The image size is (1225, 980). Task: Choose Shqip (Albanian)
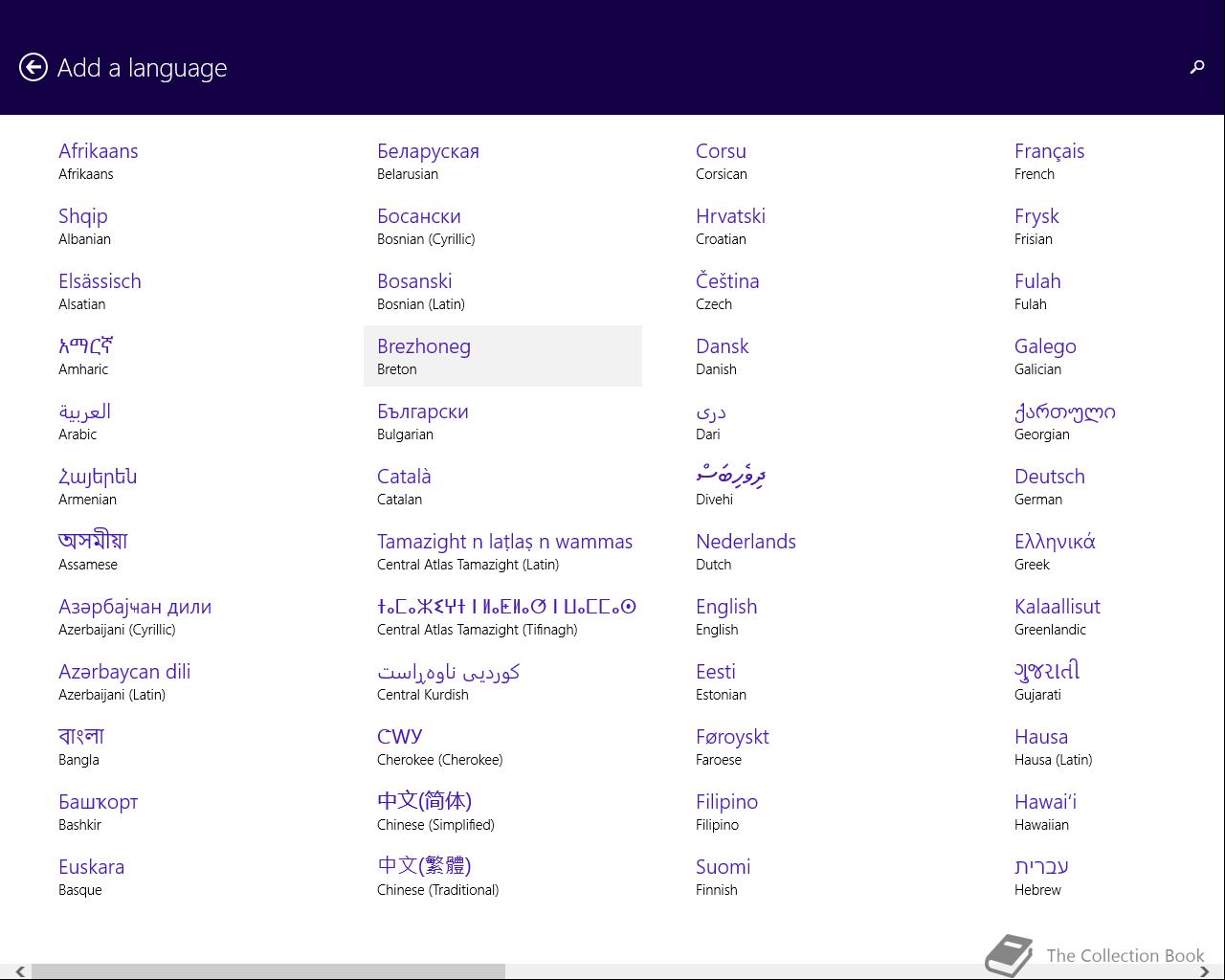pyautogui.click(x=184, y=226)
